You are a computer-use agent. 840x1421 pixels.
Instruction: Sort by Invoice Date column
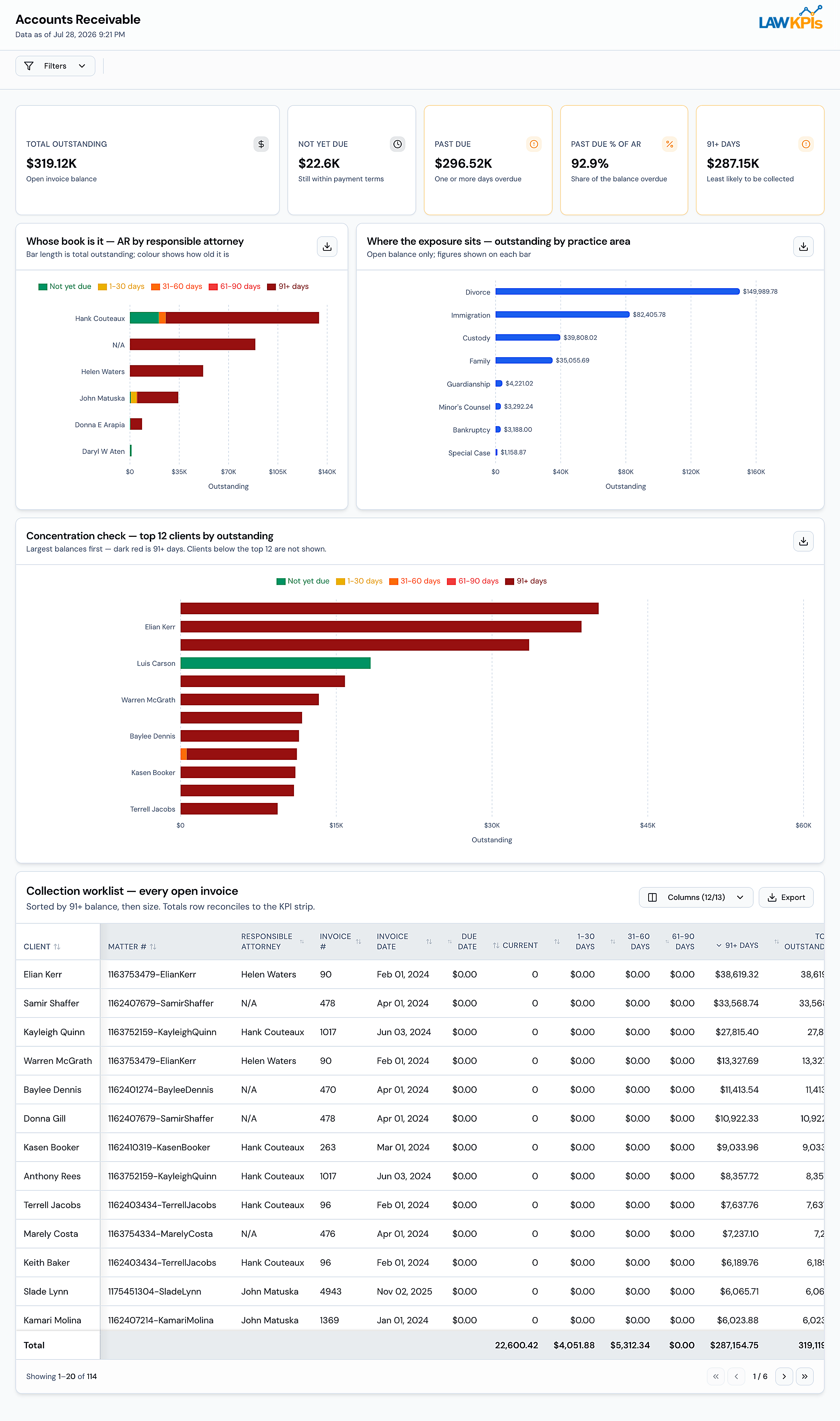coord(404,942)
